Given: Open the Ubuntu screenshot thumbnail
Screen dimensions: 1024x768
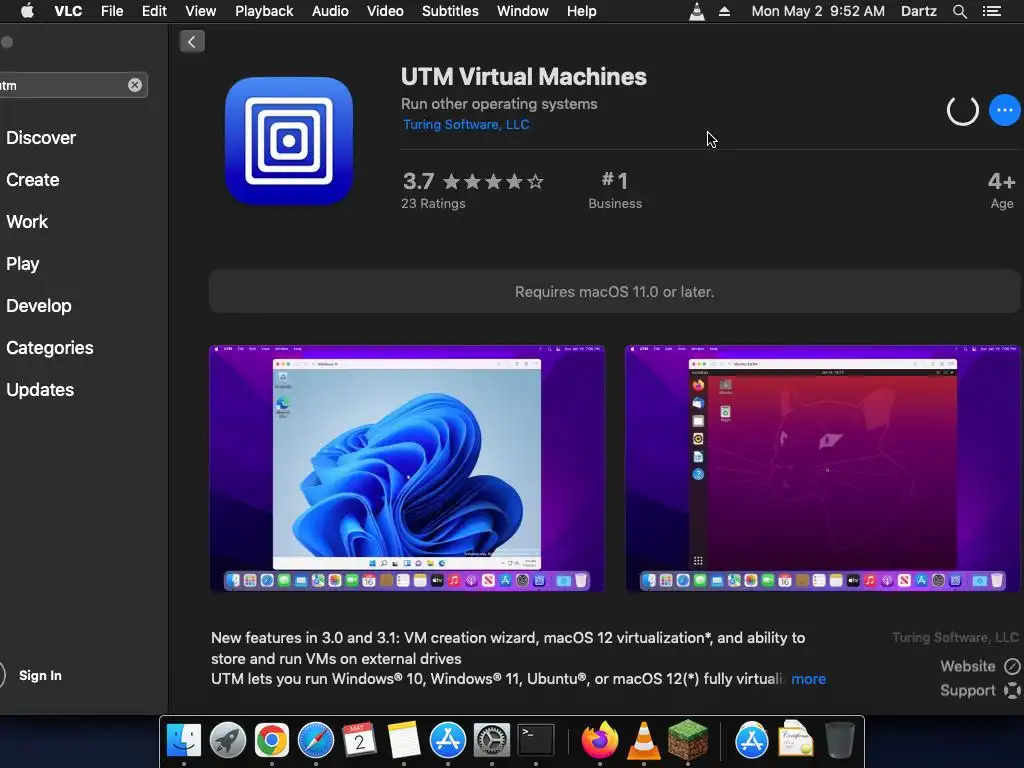Looking at the screenshot, I should pos(824,468).
